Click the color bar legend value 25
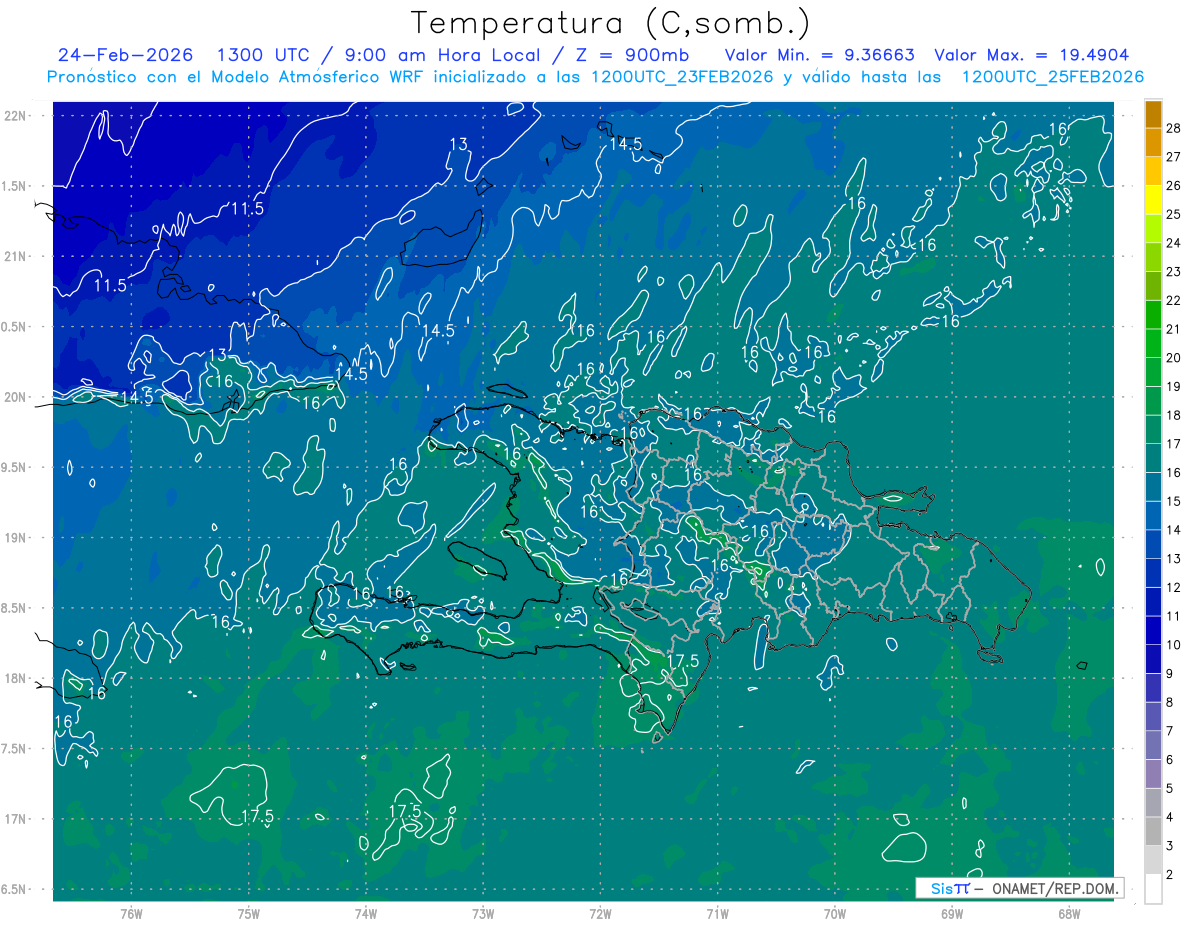 click(x=1174, y=214)
